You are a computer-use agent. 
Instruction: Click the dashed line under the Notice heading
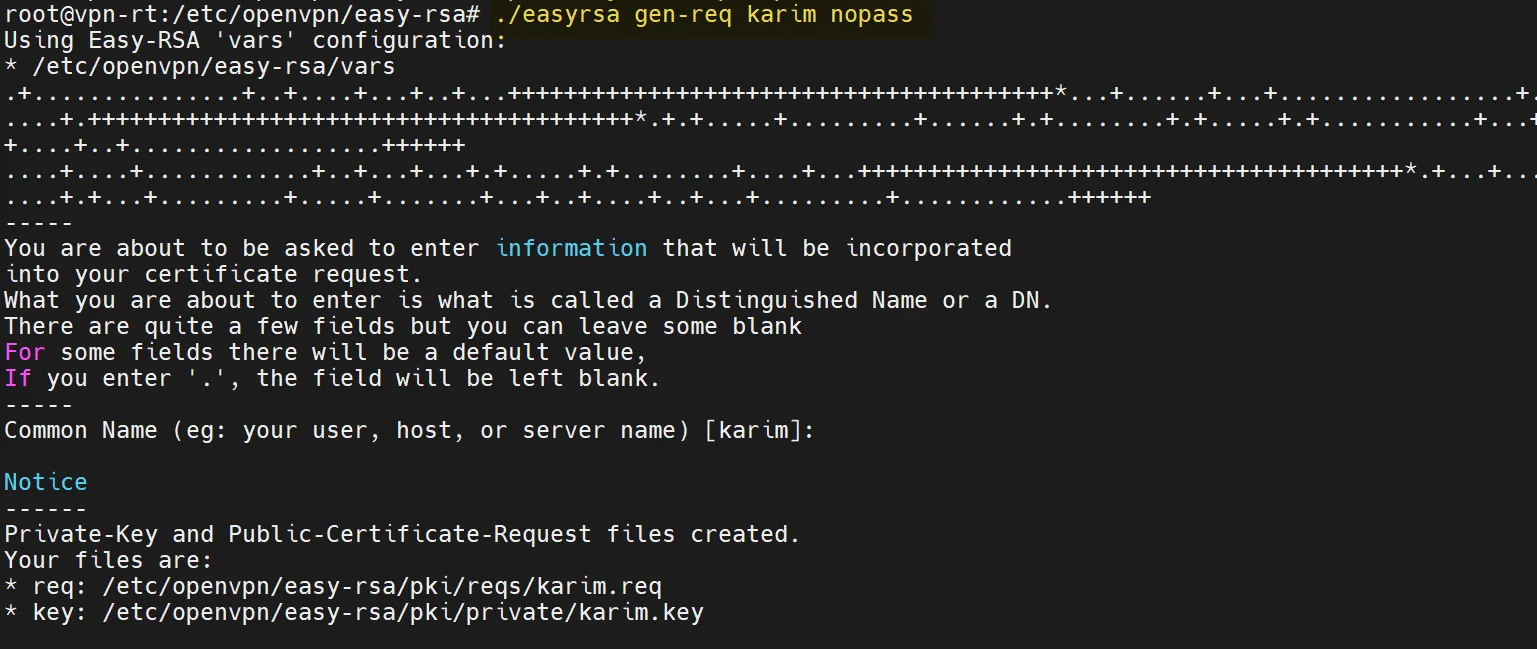(x=45, y=508)
